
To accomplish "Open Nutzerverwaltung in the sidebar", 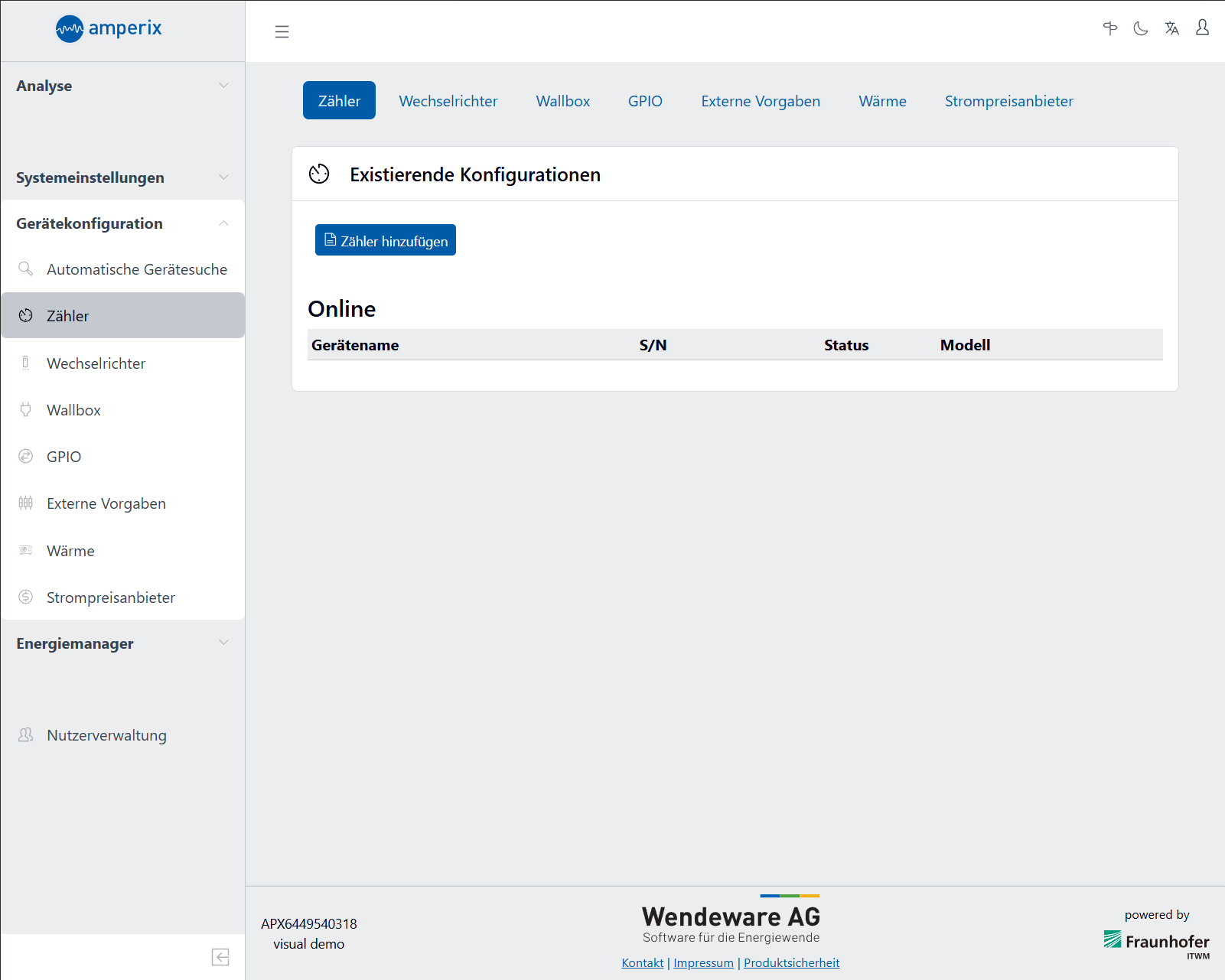I will (x=106, y=735).
